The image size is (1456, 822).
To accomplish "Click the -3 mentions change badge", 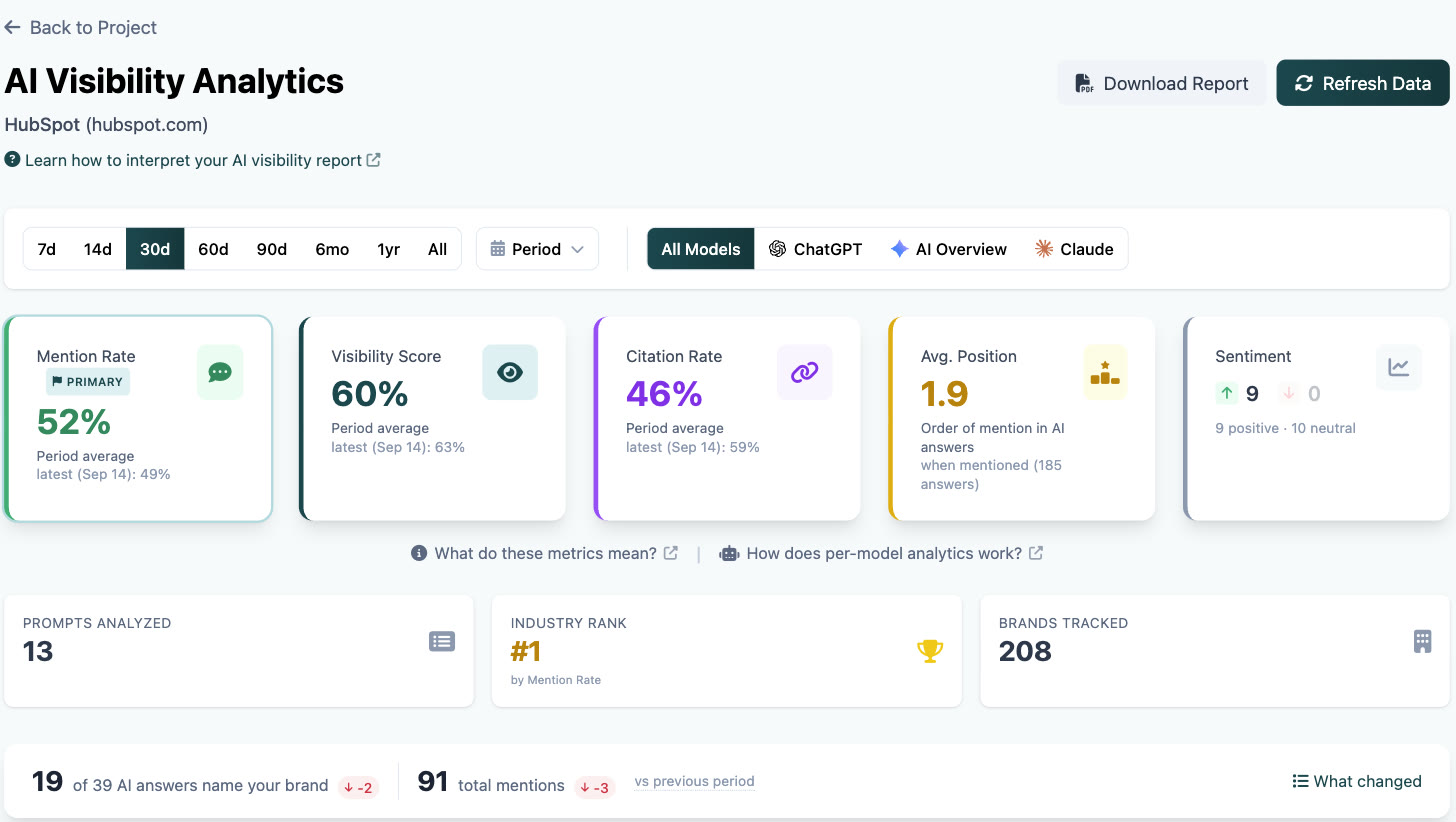I will pos(594,787).
